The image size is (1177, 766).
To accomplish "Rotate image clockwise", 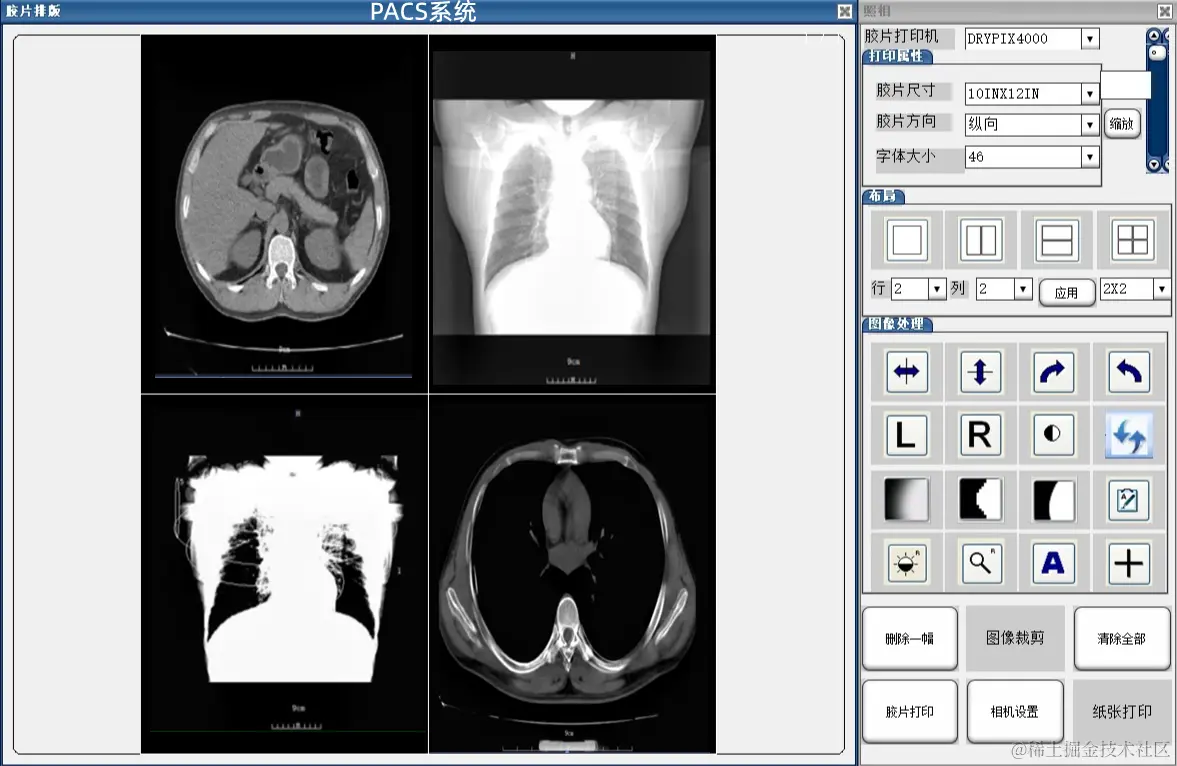I will 1053,372.
